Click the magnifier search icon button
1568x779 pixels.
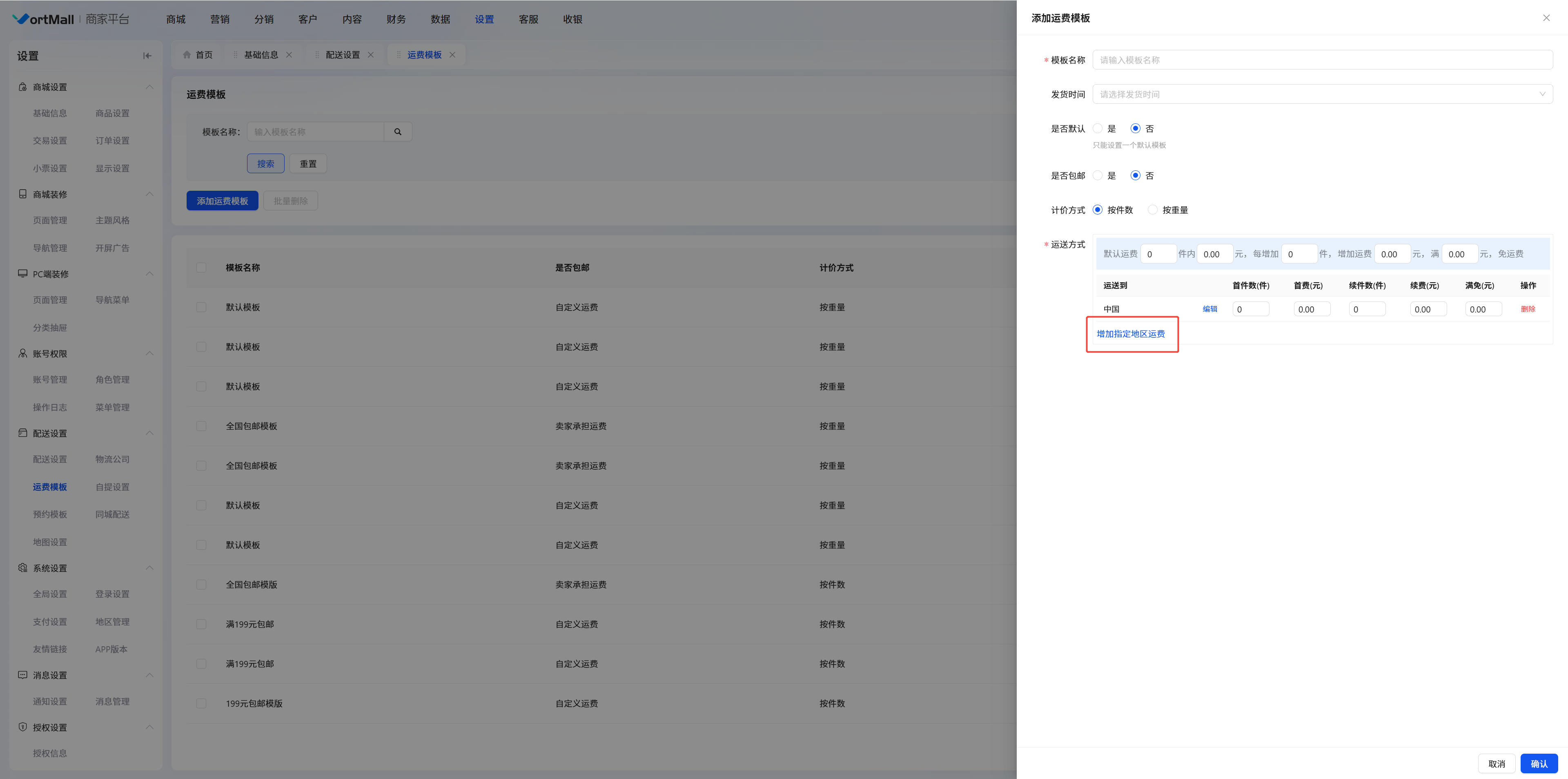pyautogui.click(x=397, y=132)
